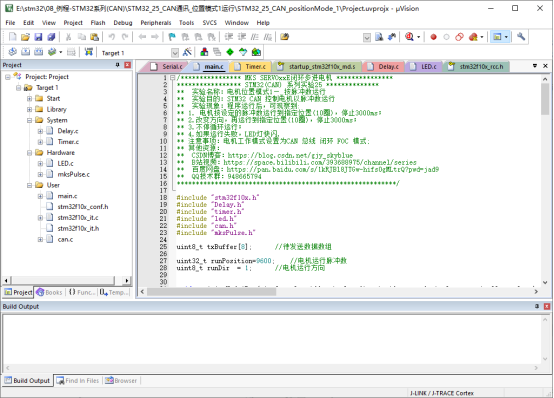The height and width of the screenshot is (398, 554).
Task: Click the Start/Stop Debug Session icon
Action: pyautogui.click(x=410, y=37)
